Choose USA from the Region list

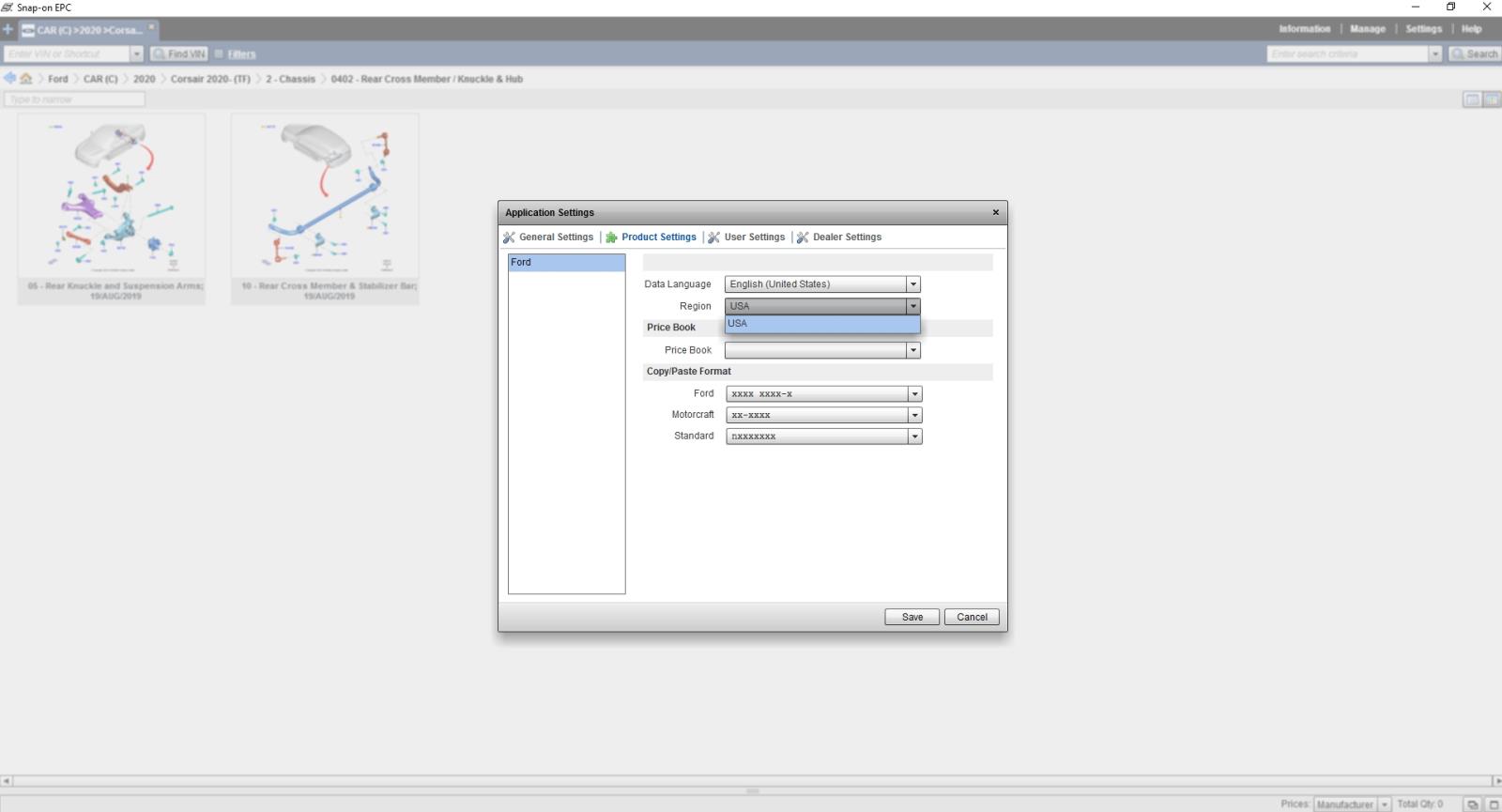coord(822,324)
